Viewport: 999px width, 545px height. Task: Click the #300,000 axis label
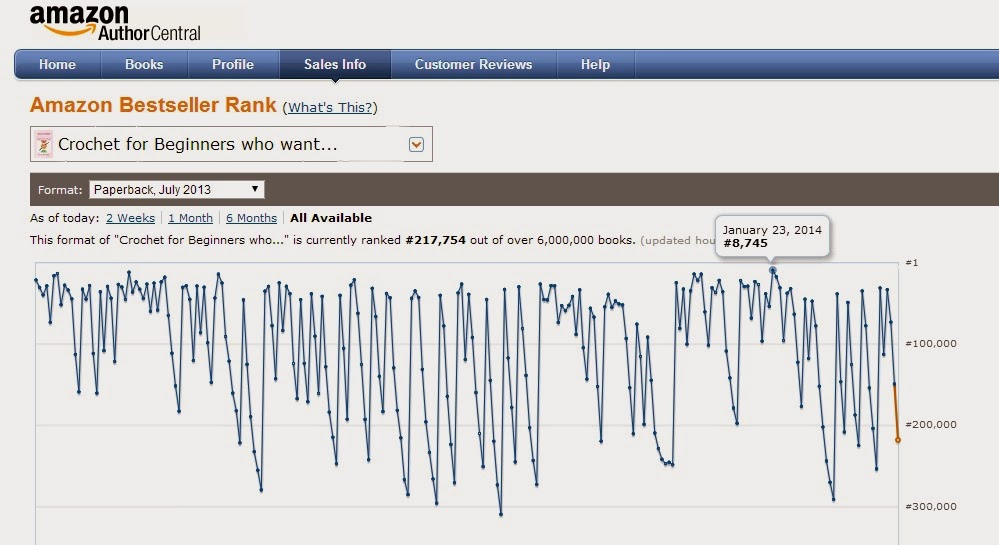(x=931, y=507)
